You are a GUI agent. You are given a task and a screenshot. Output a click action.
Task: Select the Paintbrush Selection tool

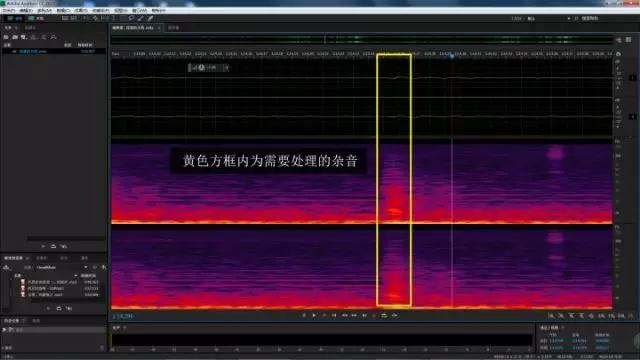[140, 18]
